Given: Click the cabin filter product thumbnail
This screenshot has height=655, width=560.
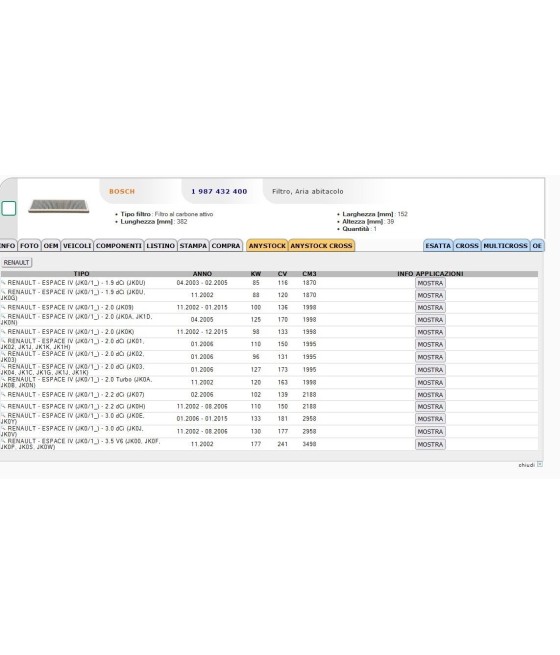Looking at the screenshot, I should tap(59, 206).
